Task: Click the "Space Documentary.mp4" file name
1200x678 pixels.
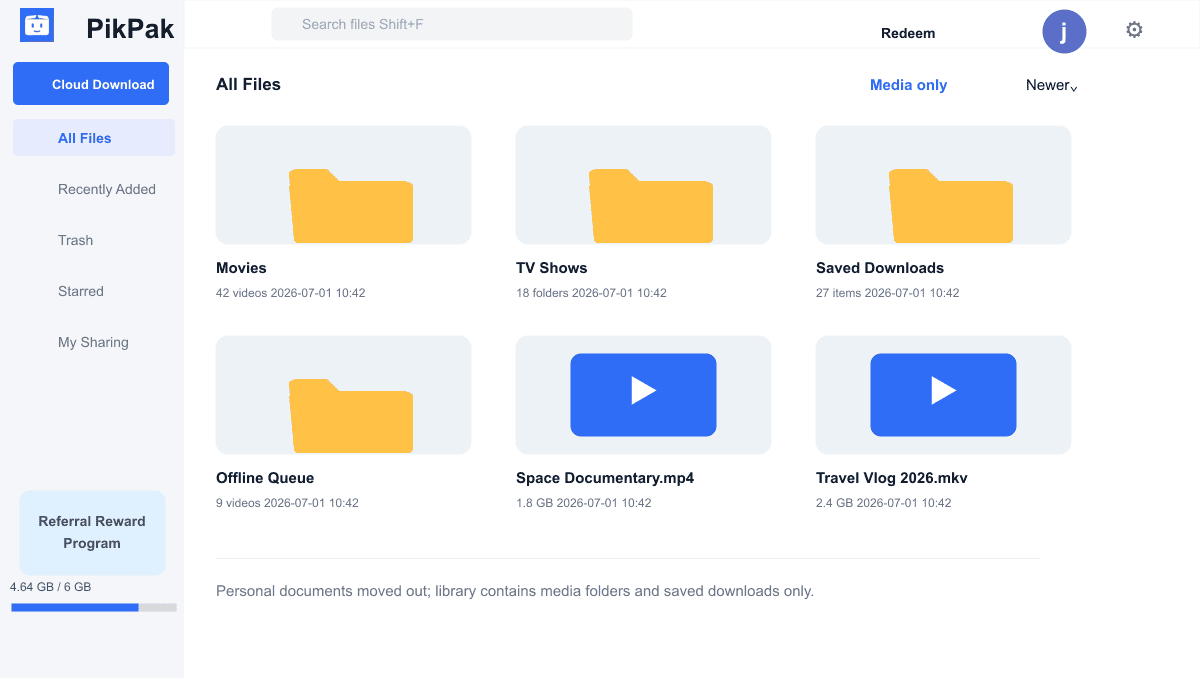Action: click(605, 478)
